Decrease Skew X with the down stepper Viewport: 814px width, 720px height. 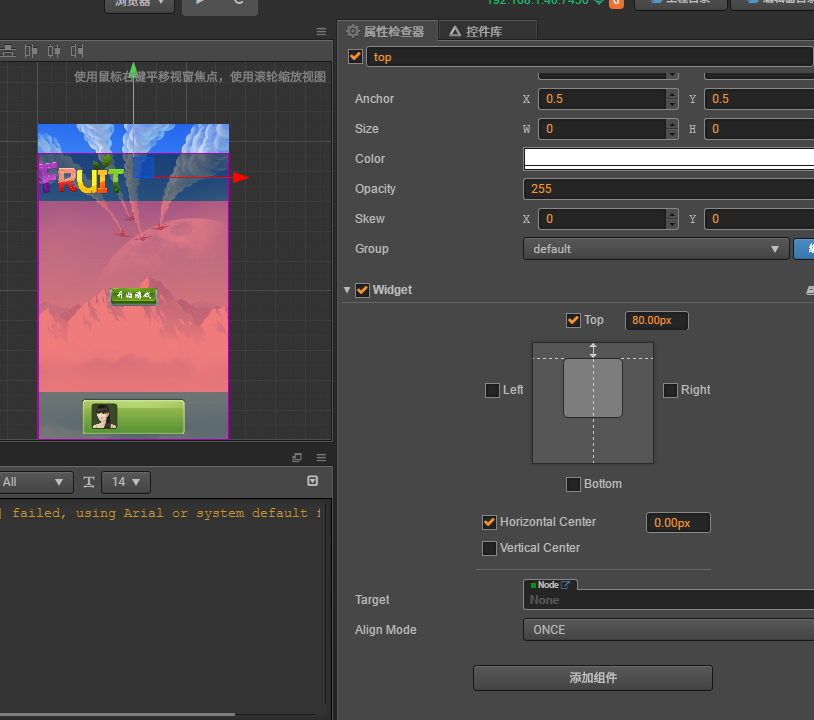pos(672,224)
